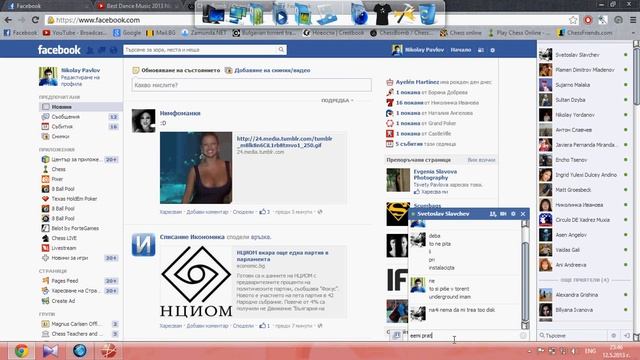Click Ayelin Martinez birthday link
Screen dimensions: 640x360
417,82
